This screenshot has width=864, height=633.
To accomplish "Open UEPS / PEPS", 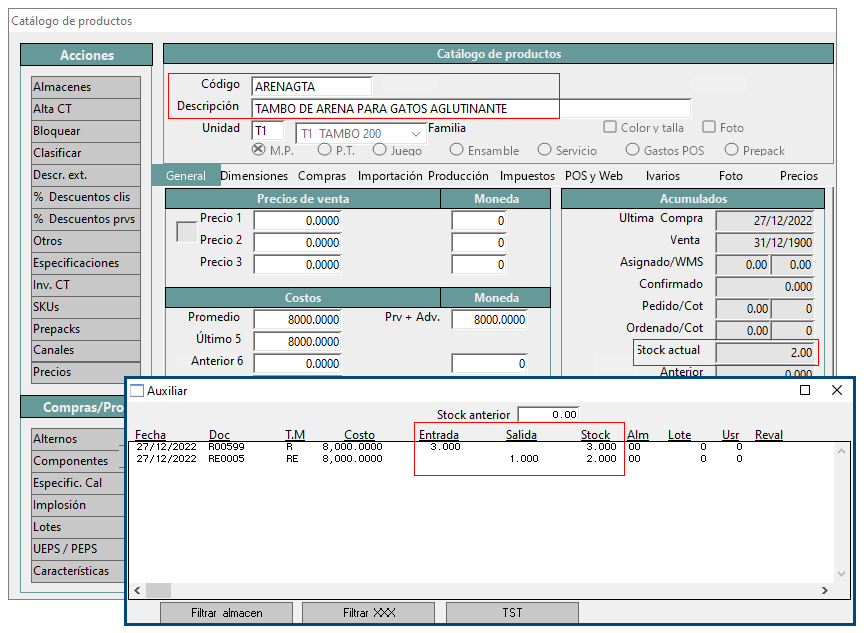I will (x=78, y=549).
